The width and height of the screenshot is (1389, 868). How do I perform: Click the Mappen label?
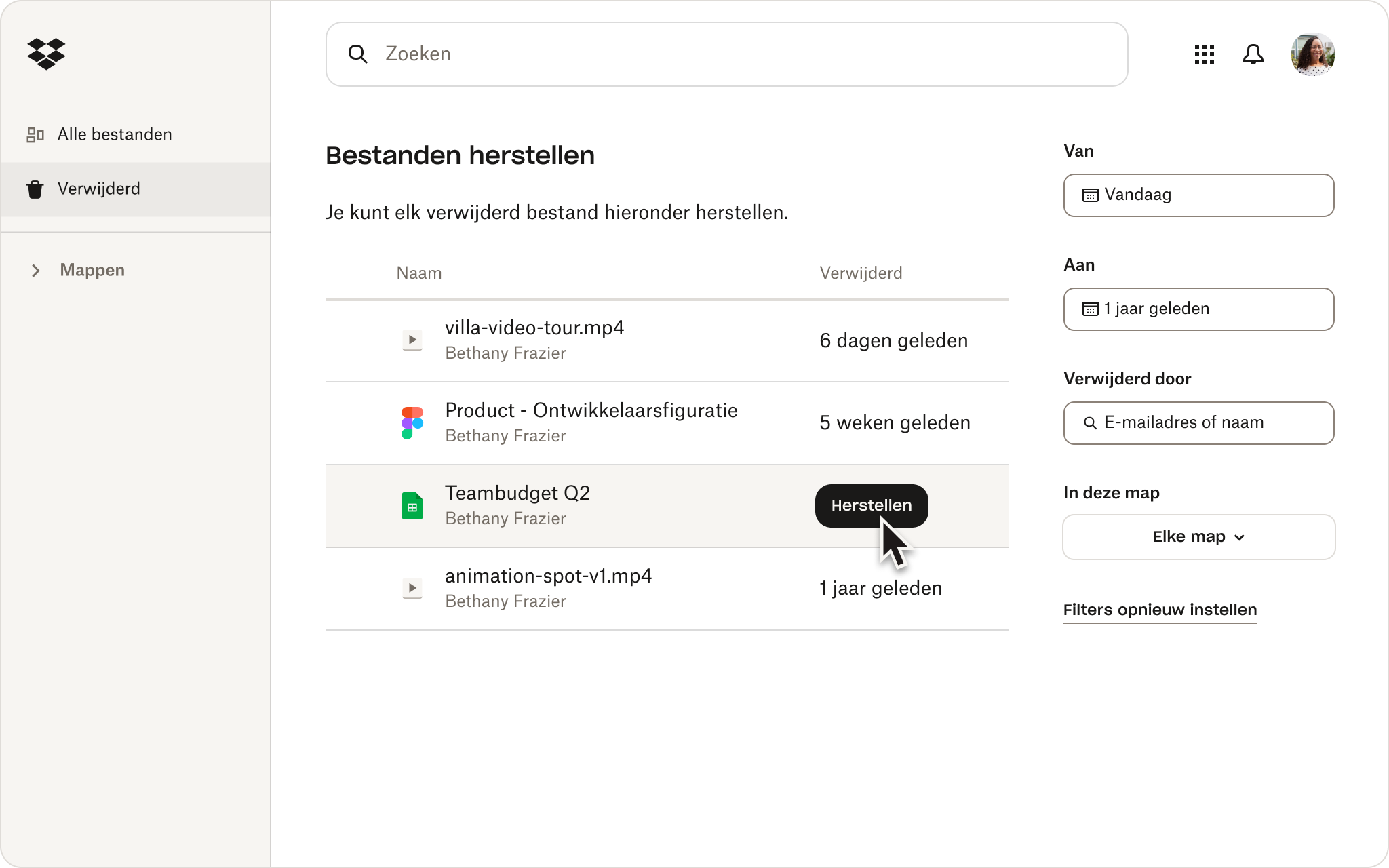(x=92, y=270)
